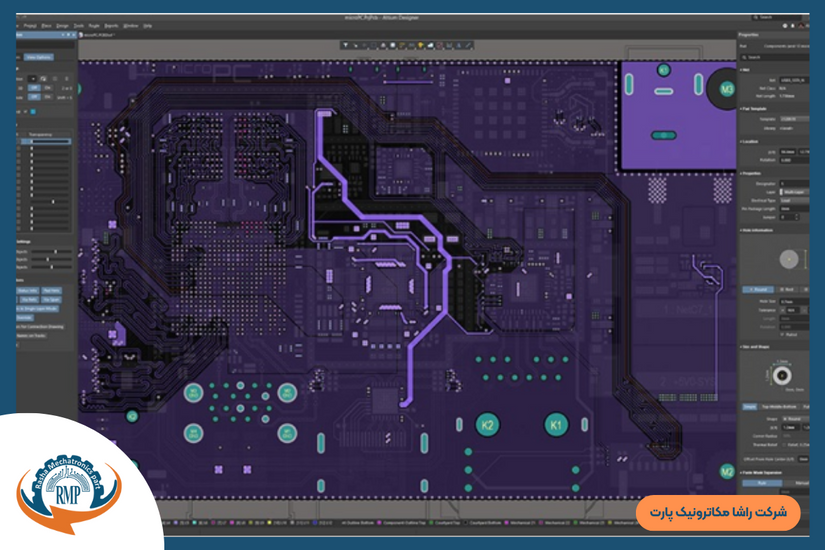Click the Pad Nets button in left panel

[52, 290]
